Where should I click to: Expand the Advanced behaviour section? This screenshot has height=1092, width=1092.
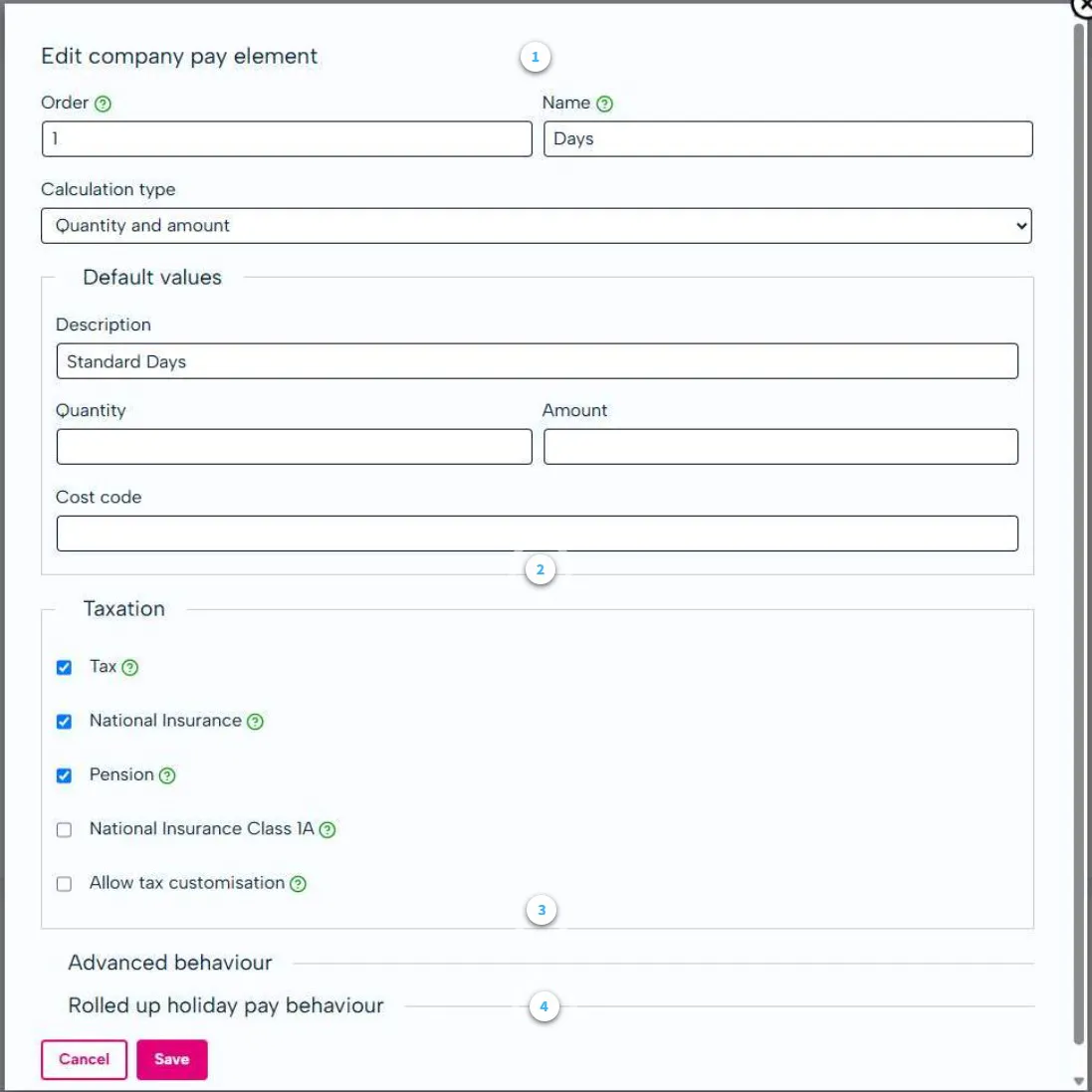pyautogui.click(x=170, y=963)
